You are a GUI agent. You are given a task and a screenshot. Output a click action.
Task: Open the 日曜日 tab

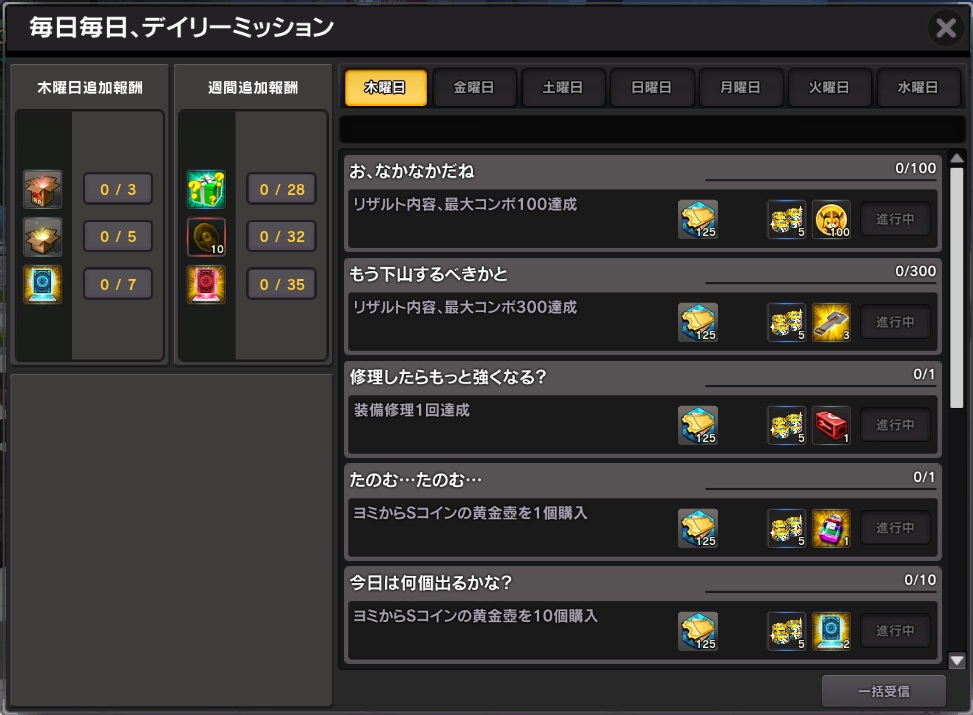click(x=651, y=88)
